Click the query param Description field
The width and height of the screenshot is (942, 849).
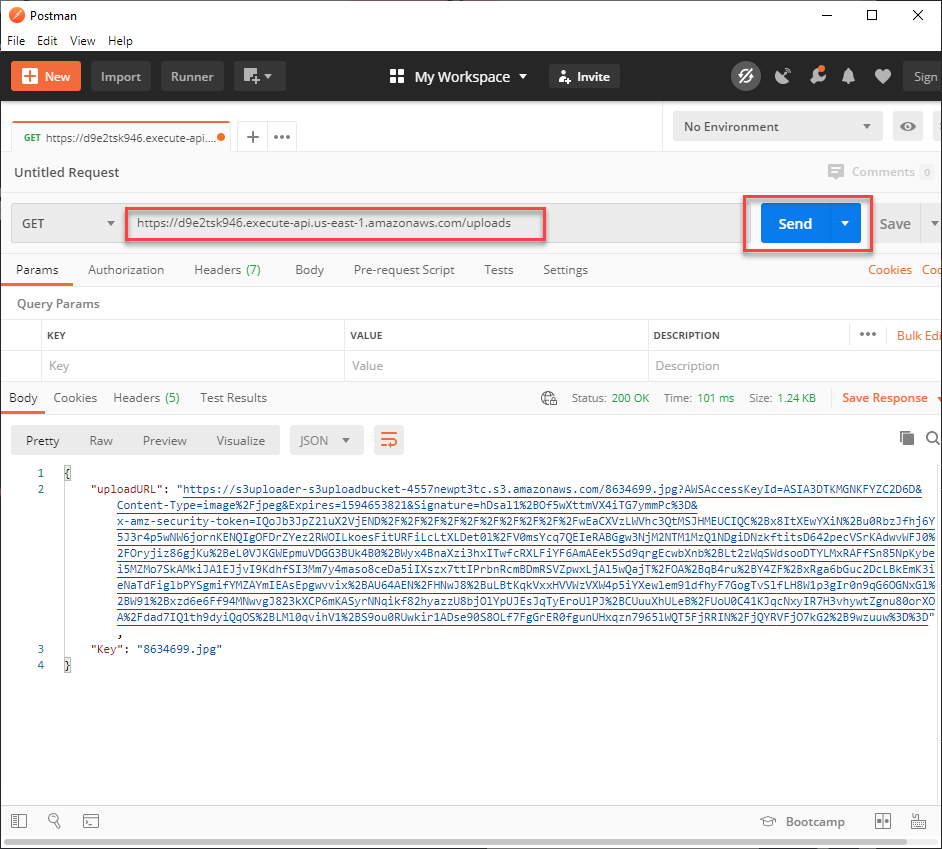[793, 366]
